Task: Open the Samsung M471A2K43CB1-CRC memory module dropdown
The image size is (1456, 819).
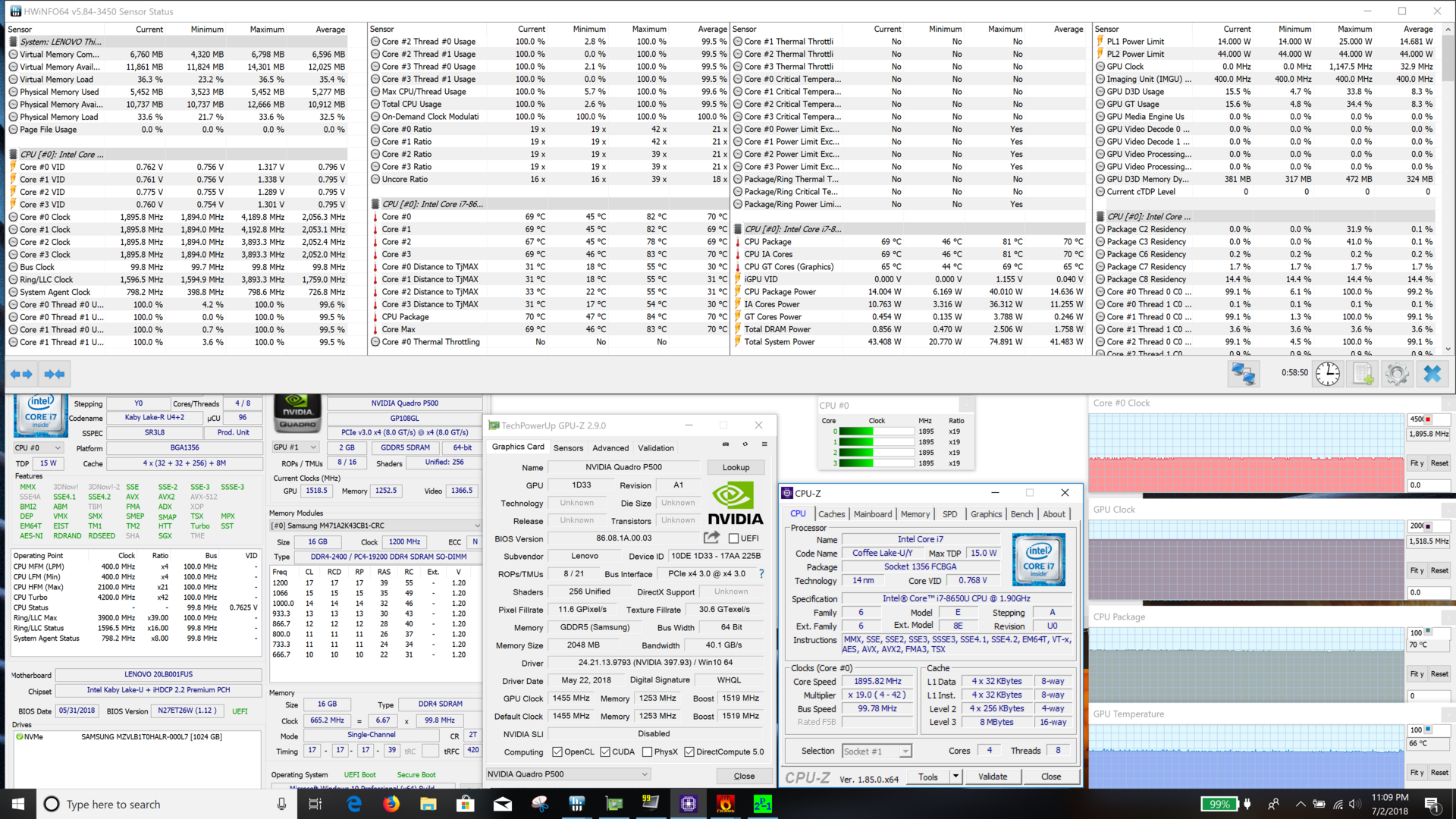Action: pos(375,526)
